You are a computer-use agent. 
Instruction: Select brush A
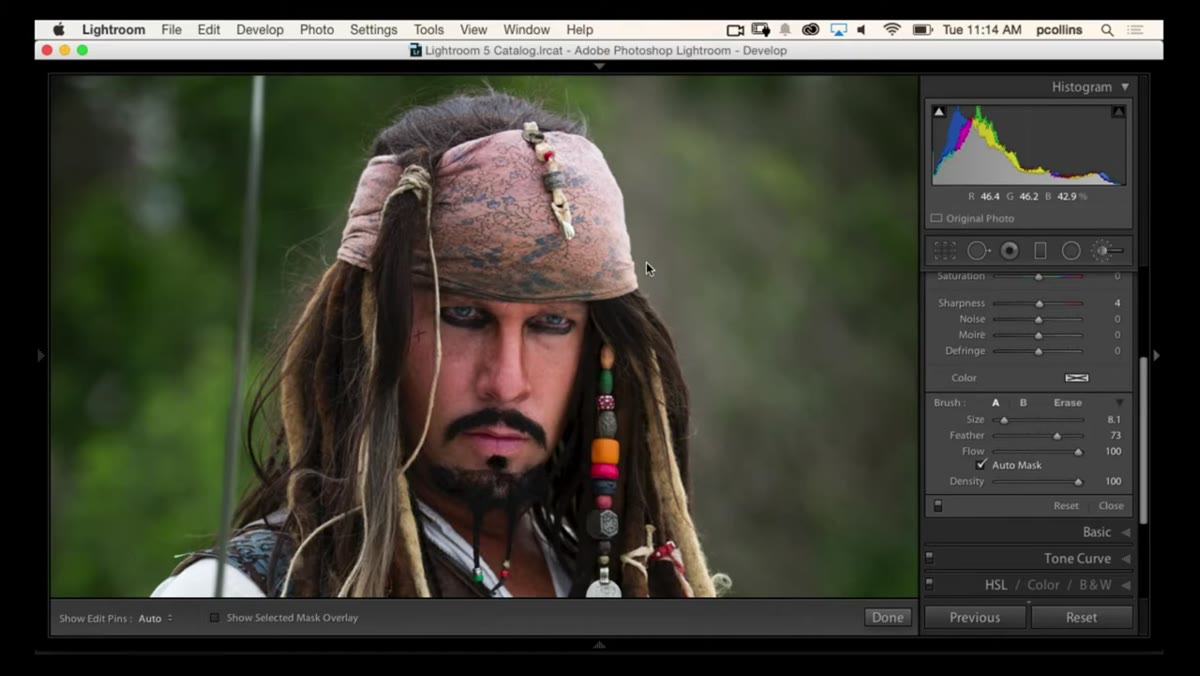tap(995, 403)
